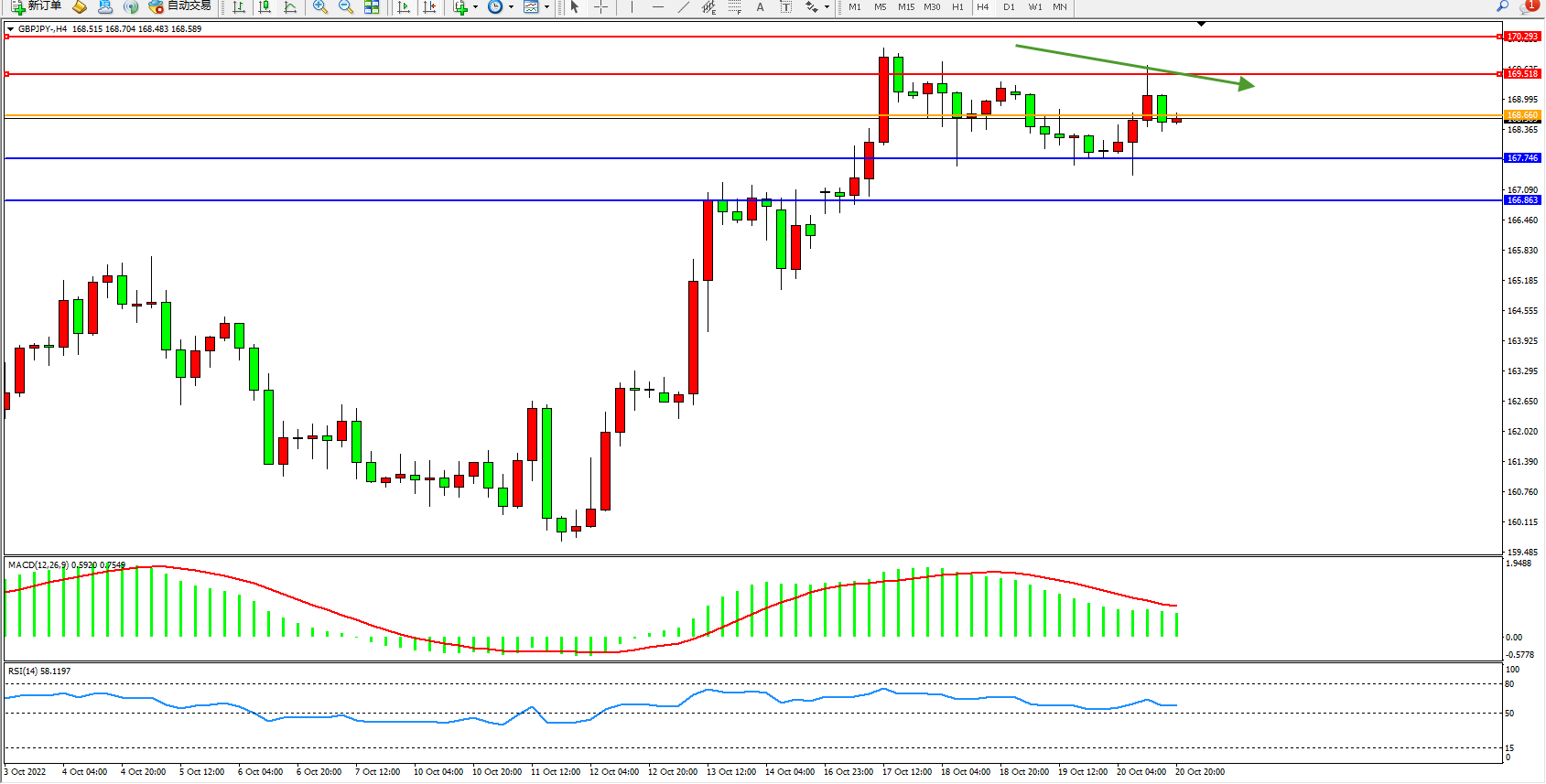Image resolution: width=1546 pixels, height=784 pixels.
Task: Switch to the M15 timeframe
Action: coord(905,7)
